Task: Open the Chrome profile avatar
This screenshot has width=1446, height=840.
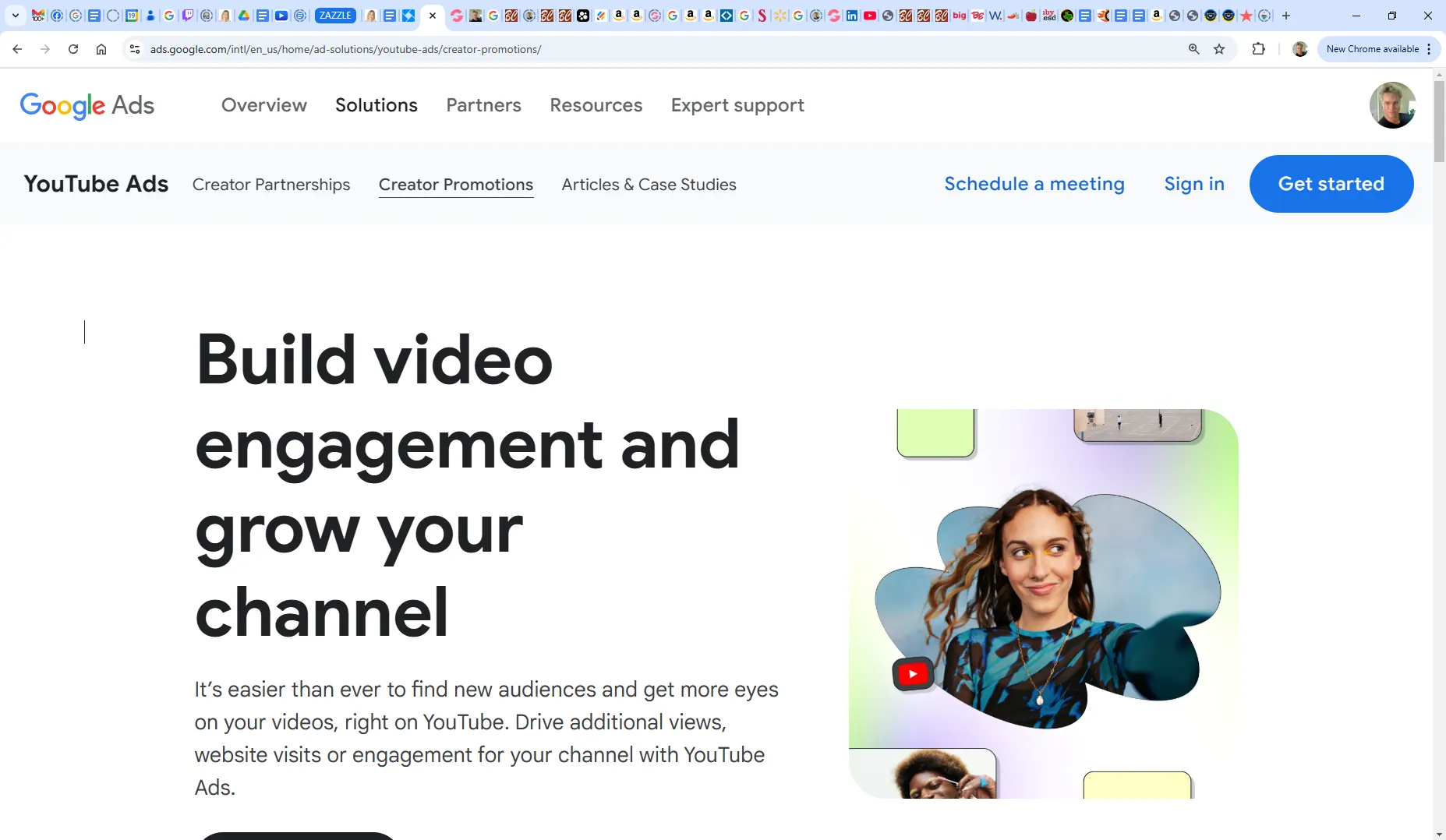Action: (1300, 49)
